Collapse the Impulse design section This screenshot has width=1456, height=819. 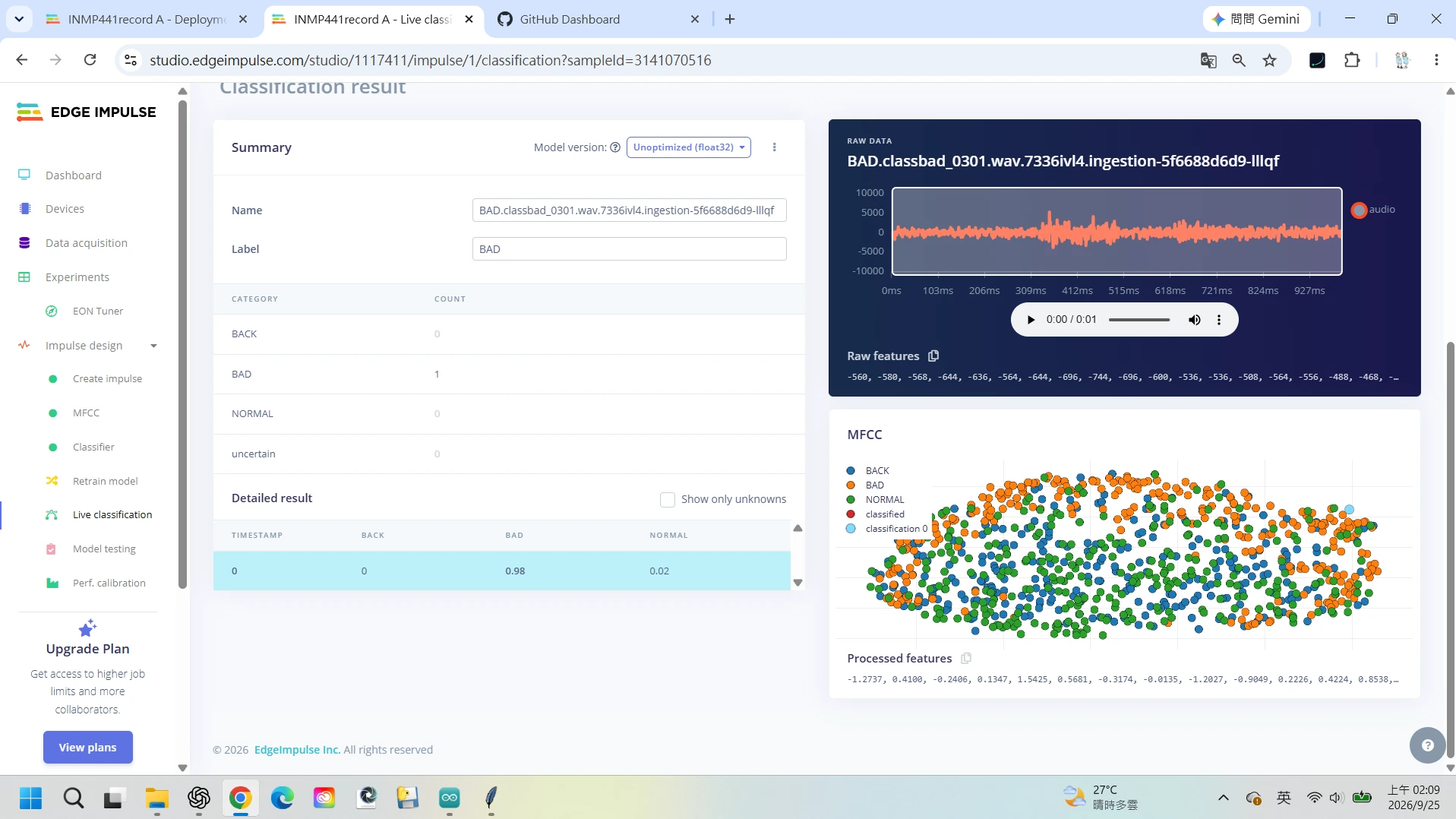153,346
